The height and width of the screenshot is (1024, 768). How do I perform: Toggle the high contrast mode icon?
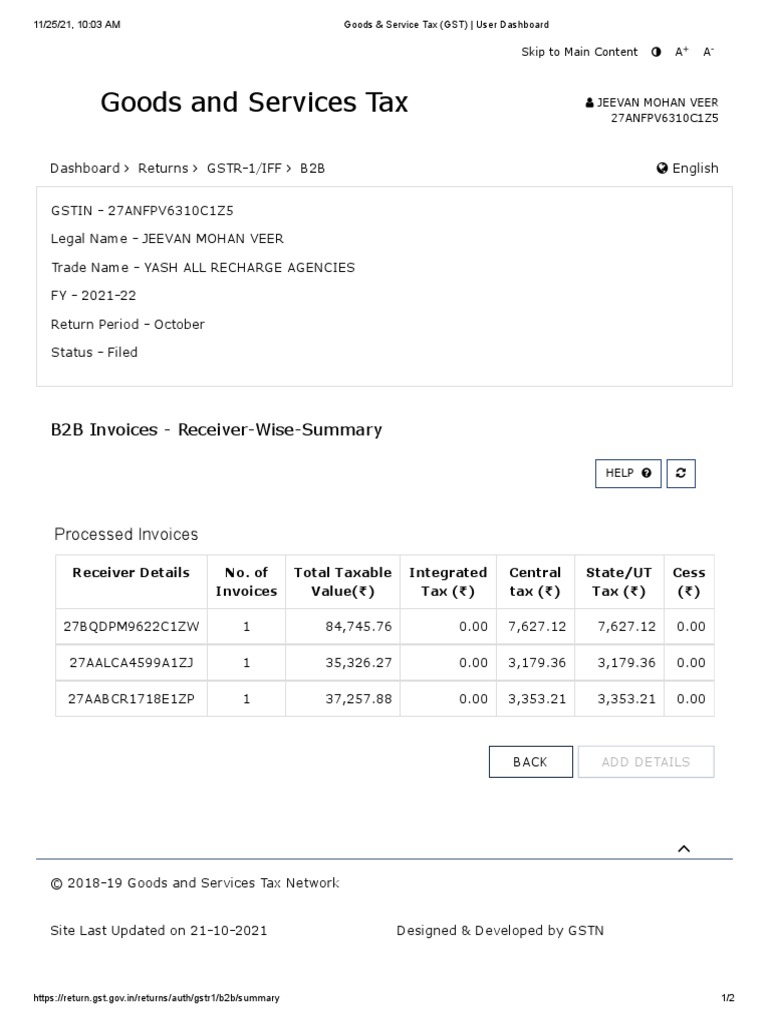pos(656,52)
